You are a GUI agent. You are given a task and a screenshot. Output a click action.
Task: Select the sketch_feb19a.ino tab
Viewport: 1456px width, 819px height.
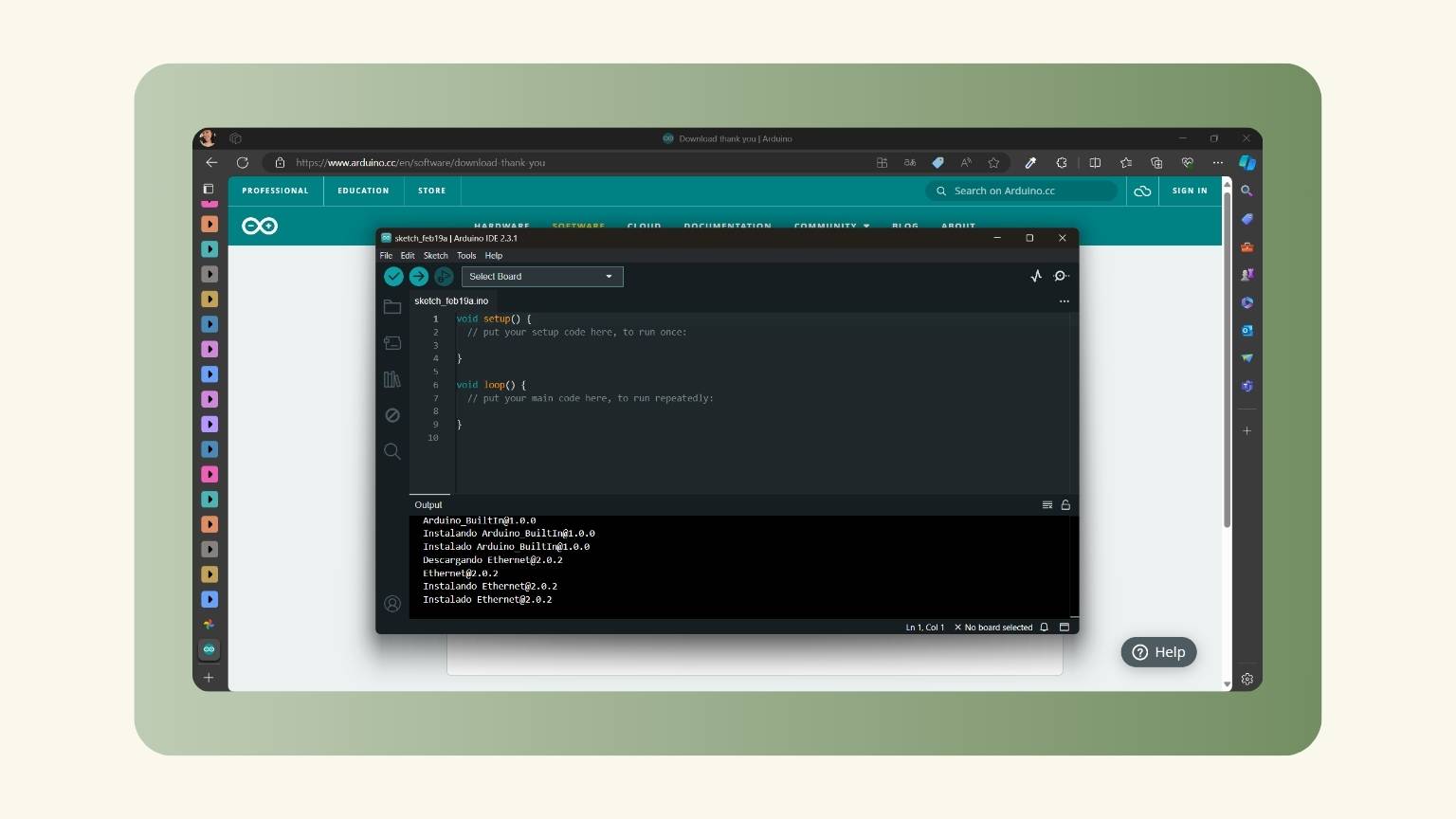[x=451, y=301]
